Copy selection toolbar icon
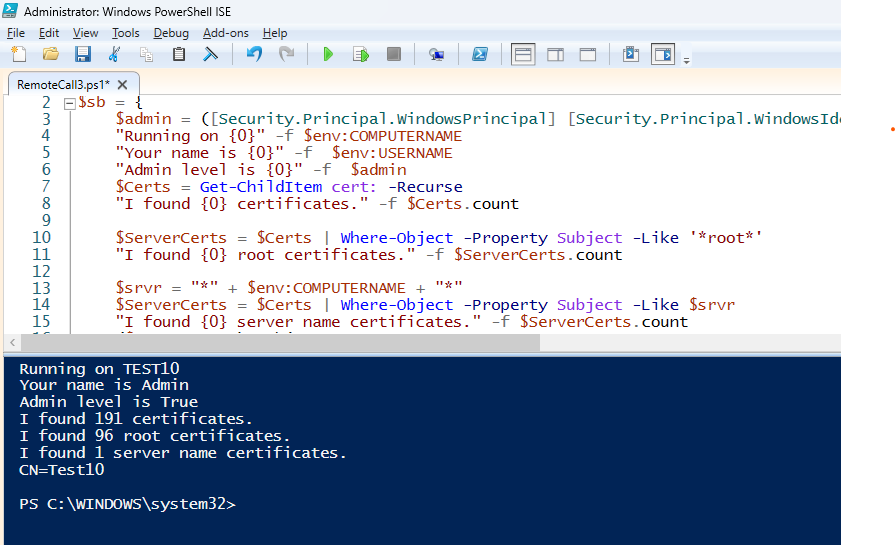Image resolution: width=896 pixels, height=545 pixels. (x=146, y=54)
